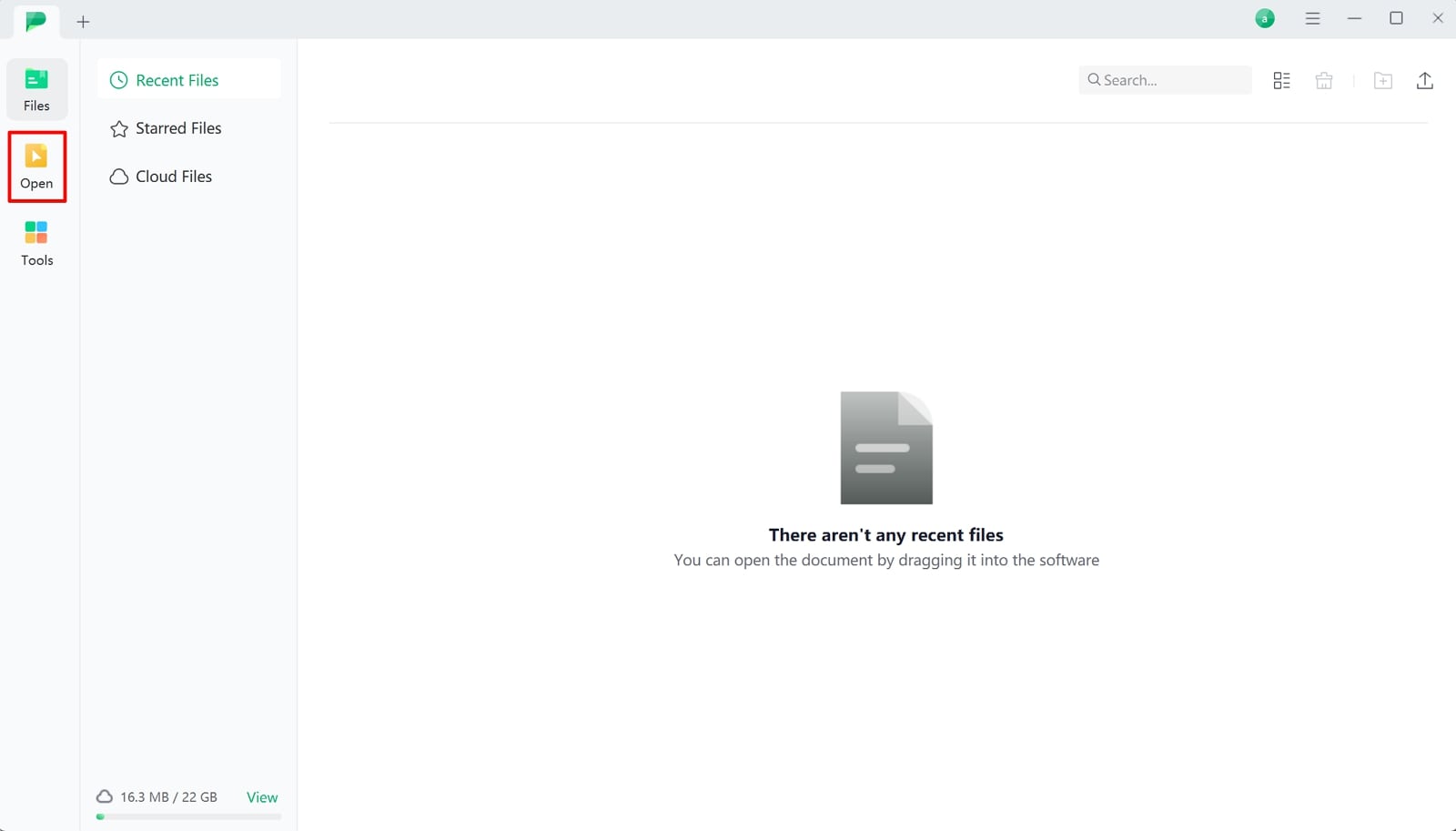
Task: Add a new tab with plus icon
Action: click(83, 22)
